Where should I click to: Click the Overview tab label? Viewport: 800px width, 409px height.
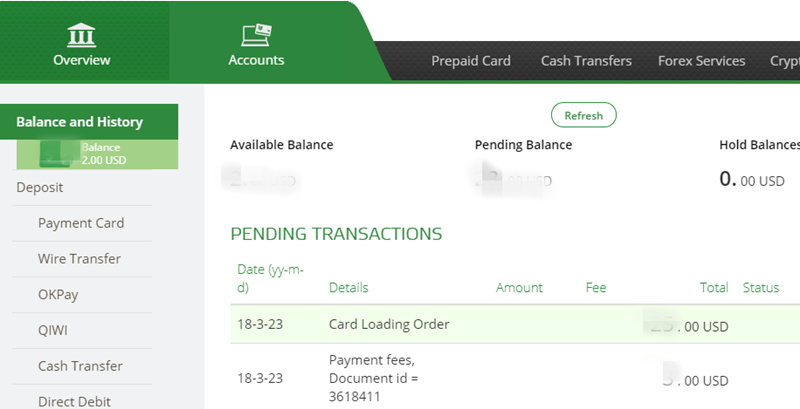coord(82,60)
